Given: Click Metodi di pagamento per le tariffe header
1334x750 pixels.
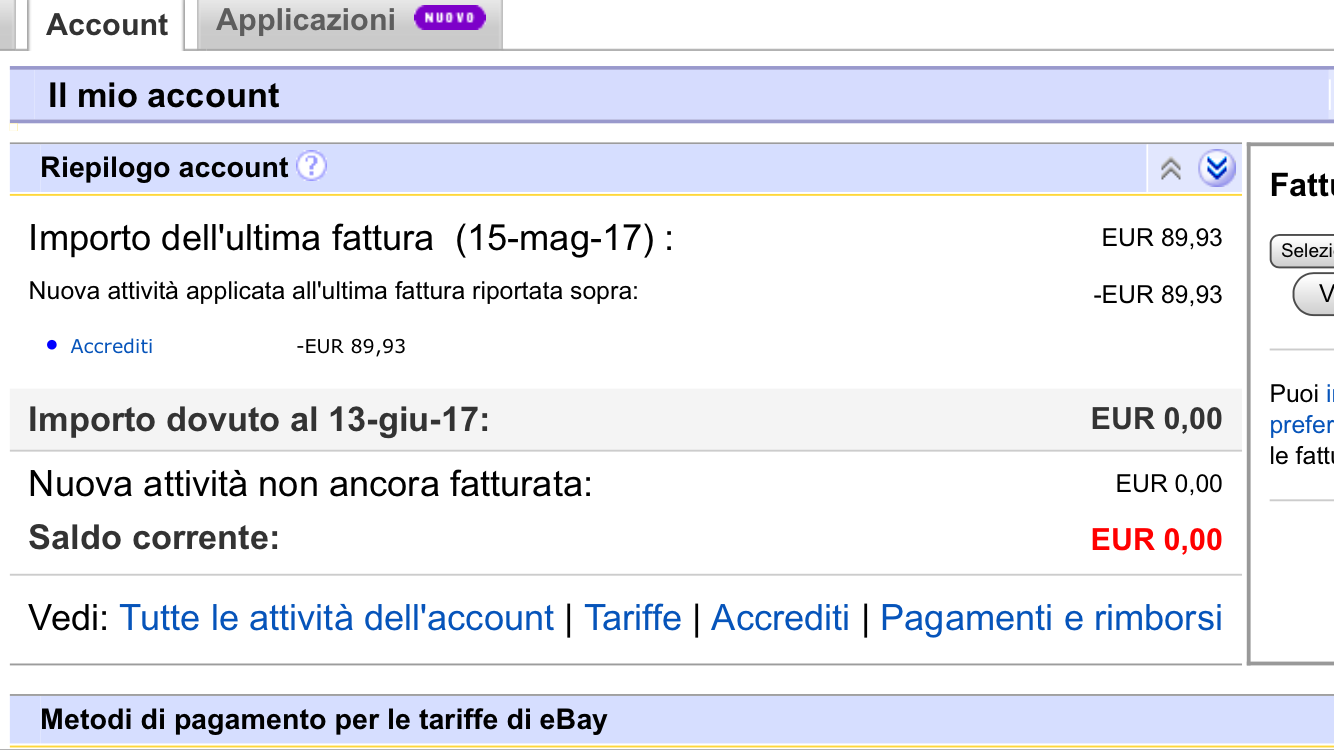Looking at the screenshot, I should pyautogui.click(x=323, y=720).
